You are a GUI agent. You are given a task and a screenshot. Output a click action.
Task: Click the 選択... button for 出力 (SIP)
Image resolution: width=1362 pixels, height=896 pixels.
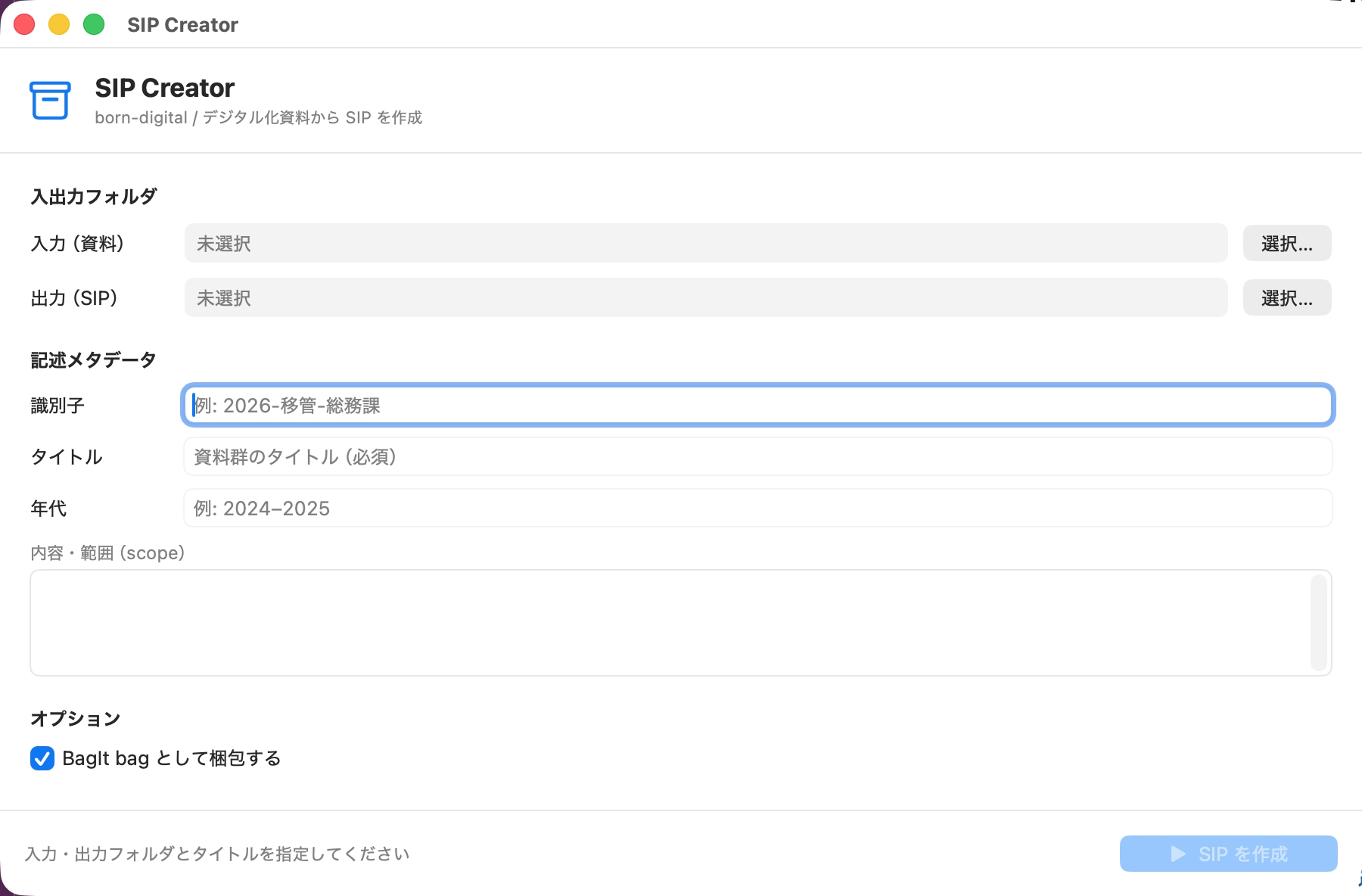1287,297
